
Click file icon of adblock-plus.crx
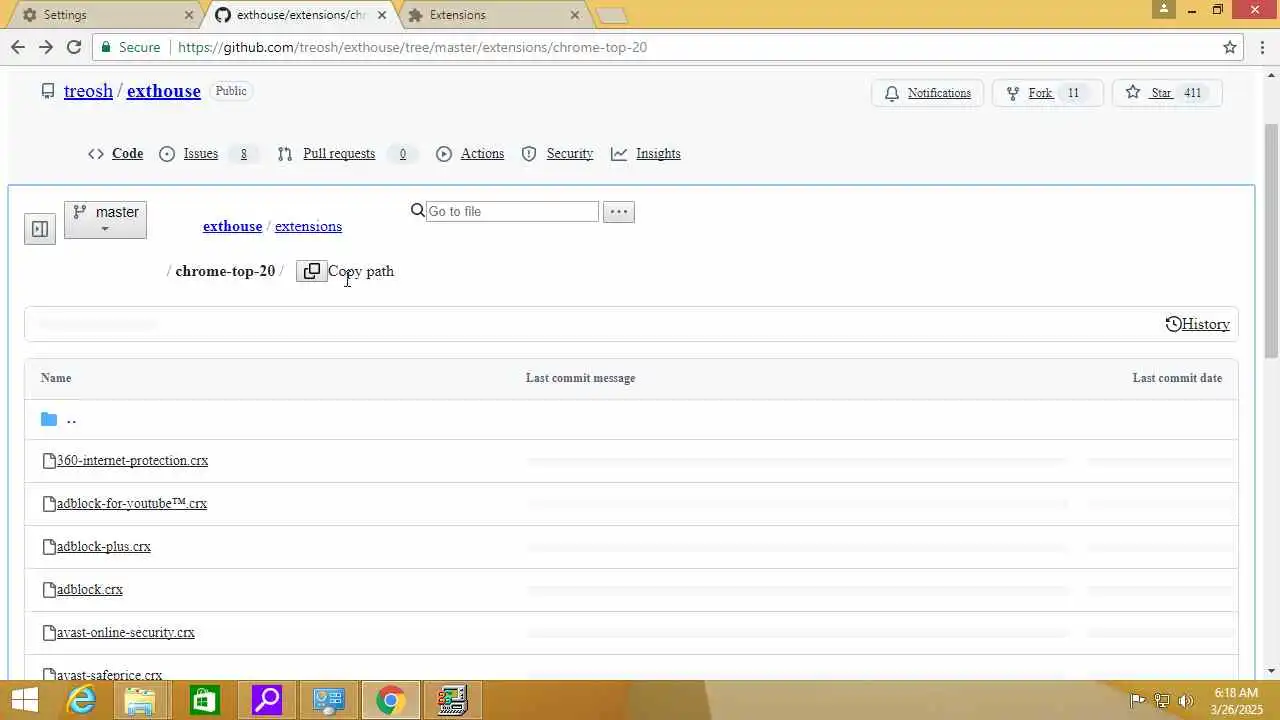click(x=49, y=547)
